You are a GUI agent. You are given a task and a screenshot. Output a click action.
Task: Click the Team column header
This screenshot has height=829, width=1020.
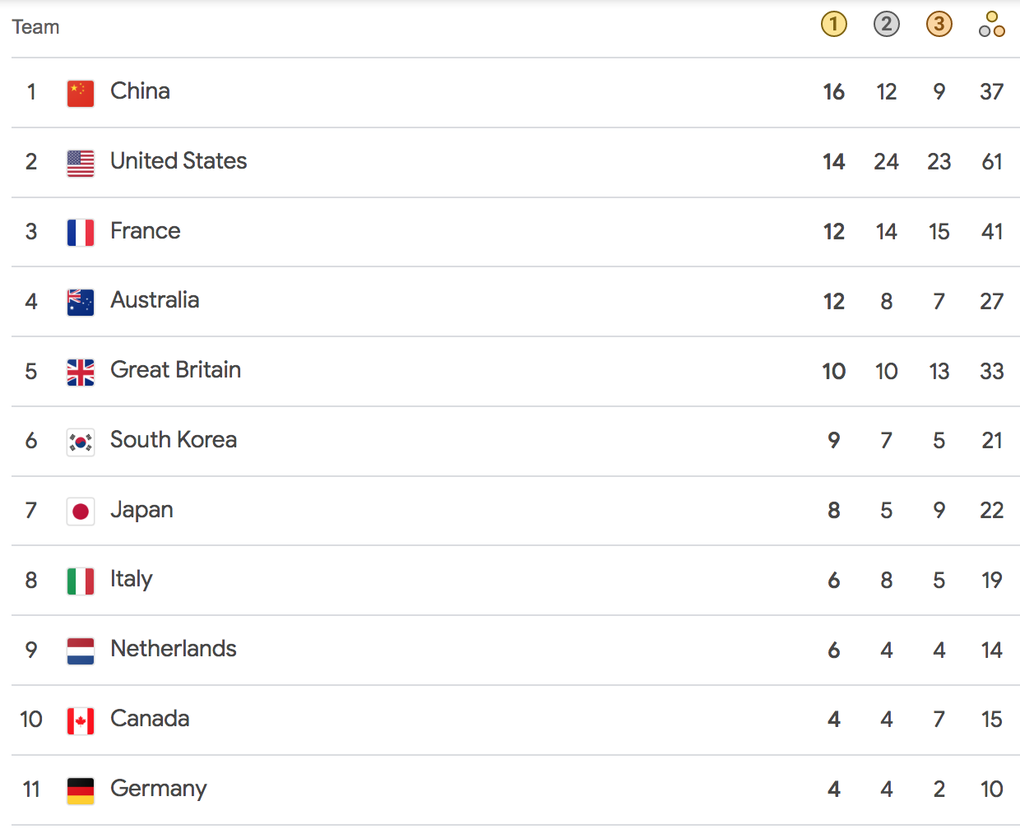point(36,27)
